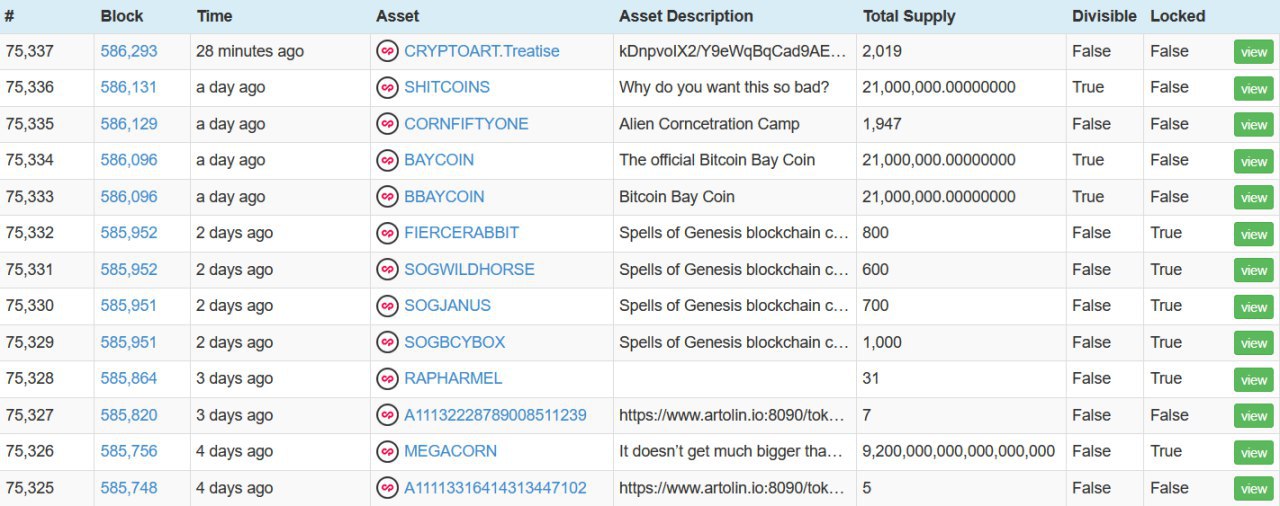Image resolution: width=1280 pixels, height=506 pixels.
Task: Click the asset icon next to SHITCOINS
Action: [x=387, y=88]
